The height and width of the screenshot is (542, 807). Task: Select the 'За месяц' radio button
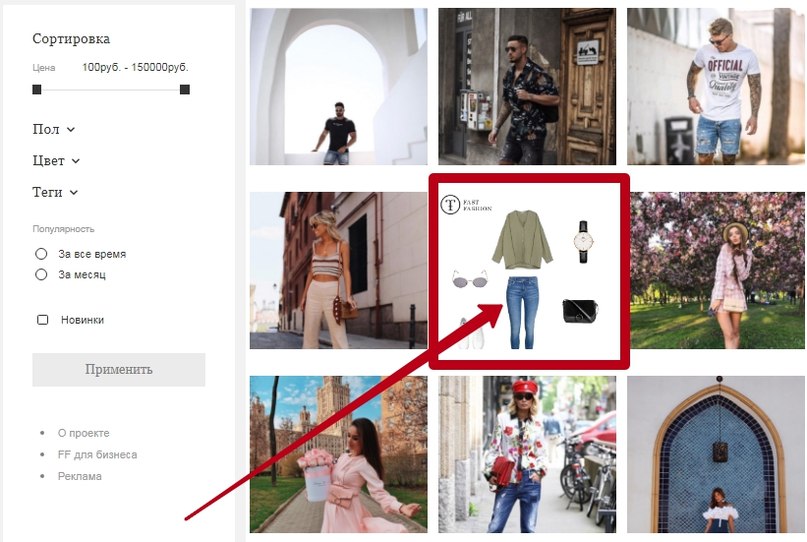pos(42,274)
